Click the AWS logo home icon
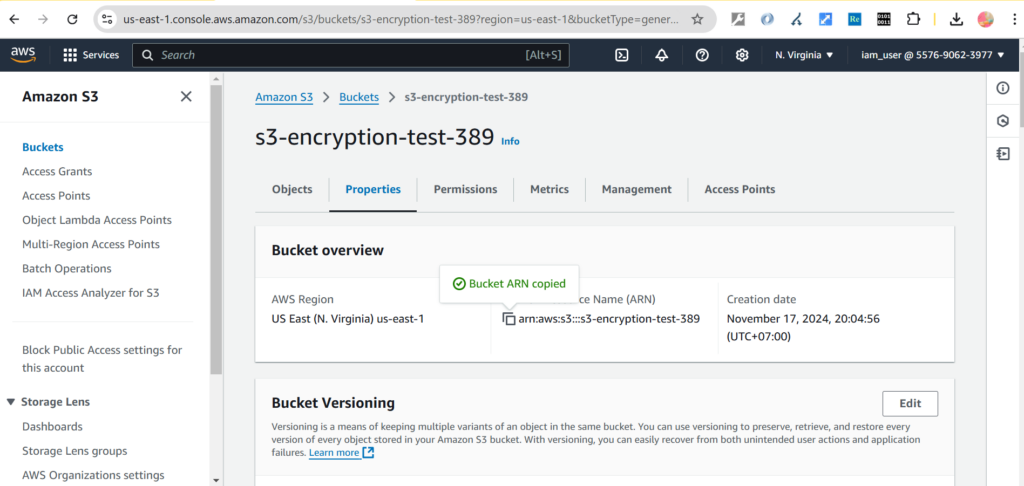Image resolution: width=1024 pixels, height=486 pixels. click(24, 54)
